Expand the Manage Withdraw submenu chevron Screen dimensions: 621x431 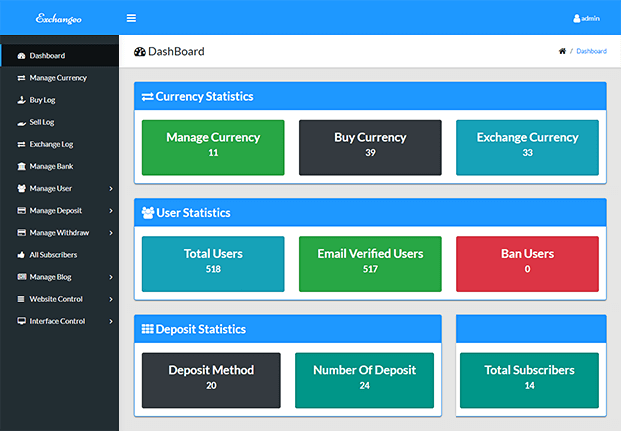[x=111, y=233]
